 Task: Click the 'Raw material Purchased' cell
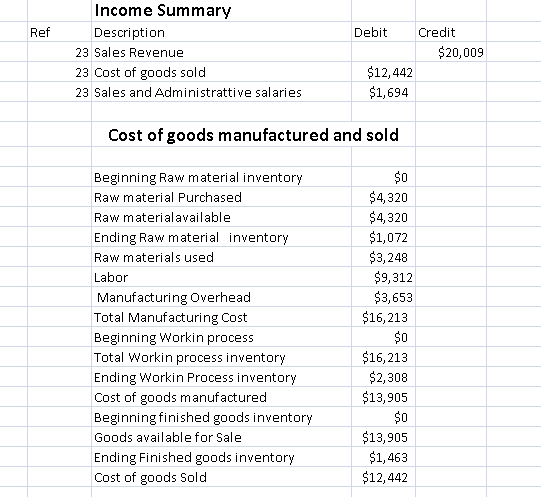[222, 197]
